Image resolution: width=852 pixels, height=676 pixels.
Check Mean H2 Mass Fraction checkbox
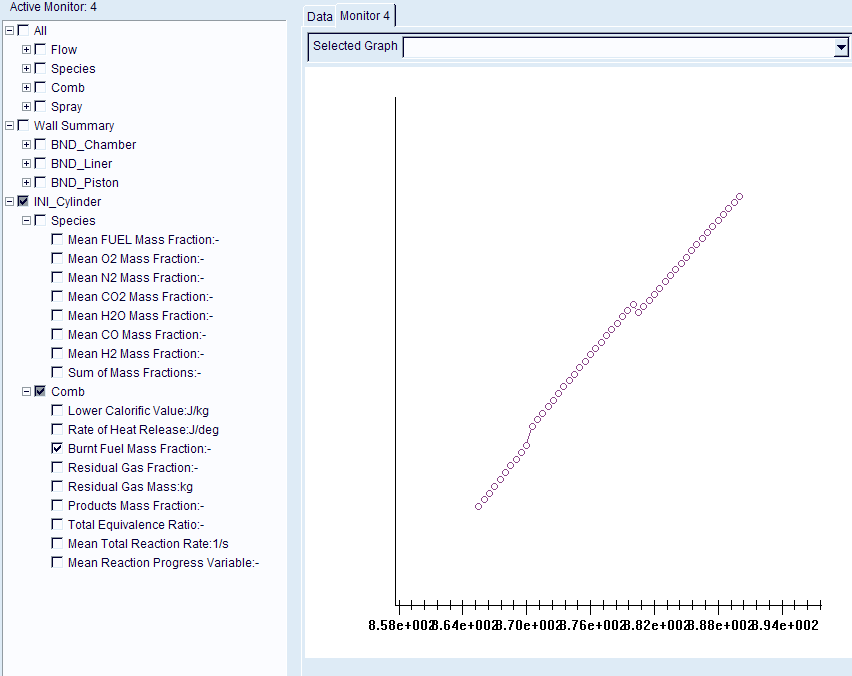pos(57,354)
